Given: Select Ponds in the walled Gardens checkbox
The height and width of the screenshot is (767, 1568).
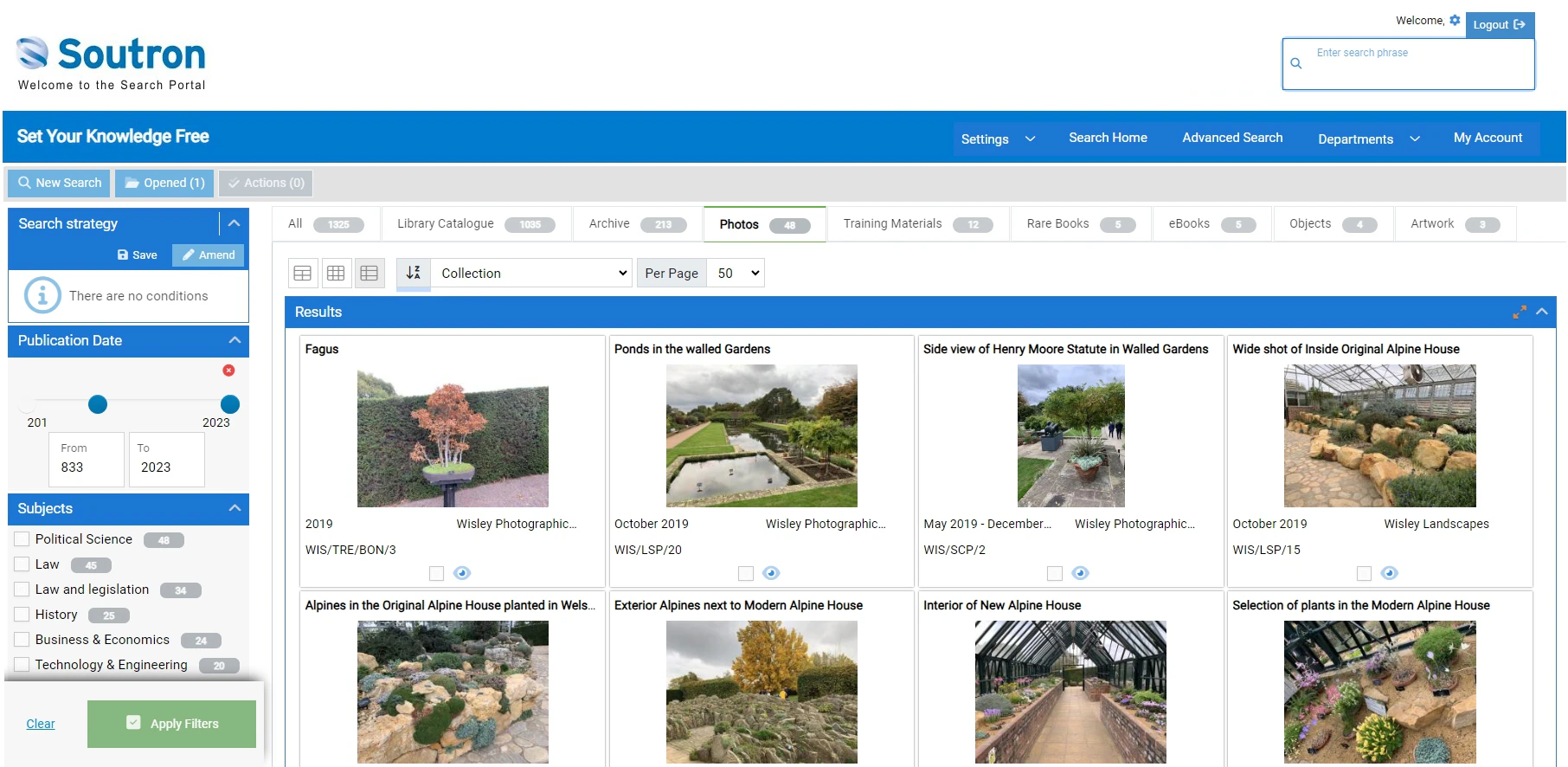Looking at the screenshot, I should click(746, 573).
